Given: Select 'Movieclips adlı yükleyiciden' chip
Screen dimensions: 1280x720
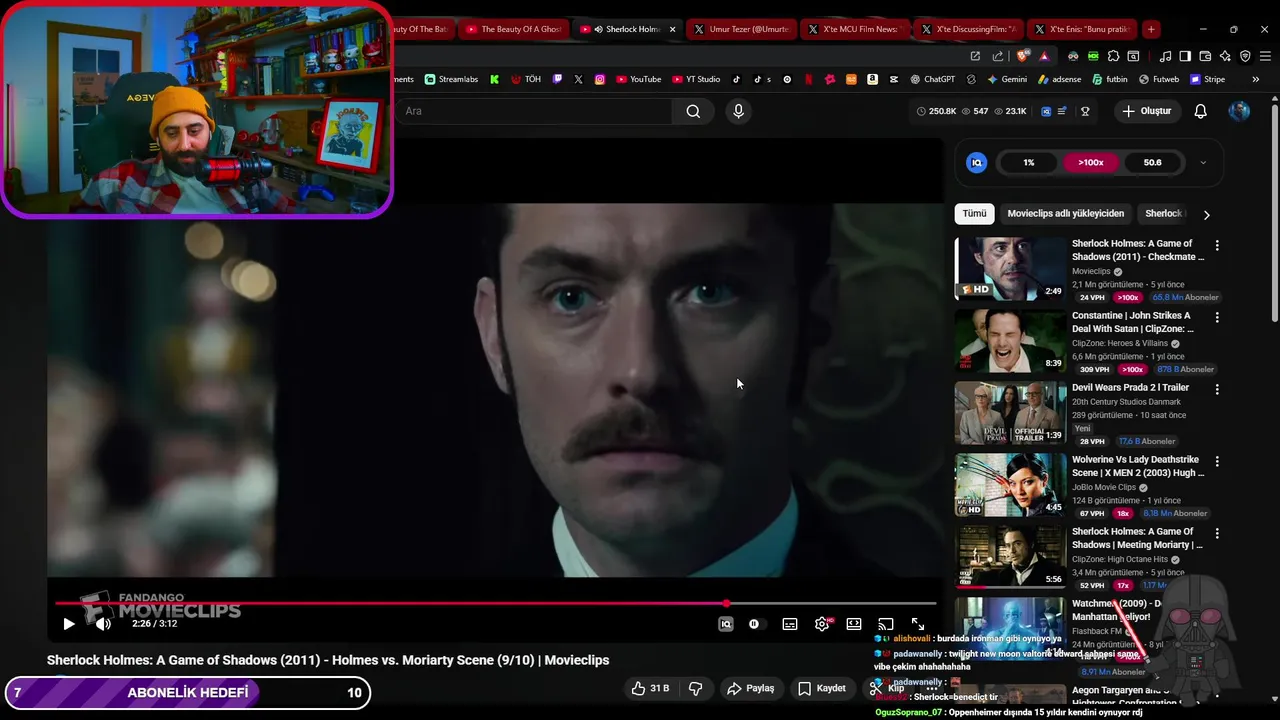Looking at the screenshot, I should (1066, 214).
